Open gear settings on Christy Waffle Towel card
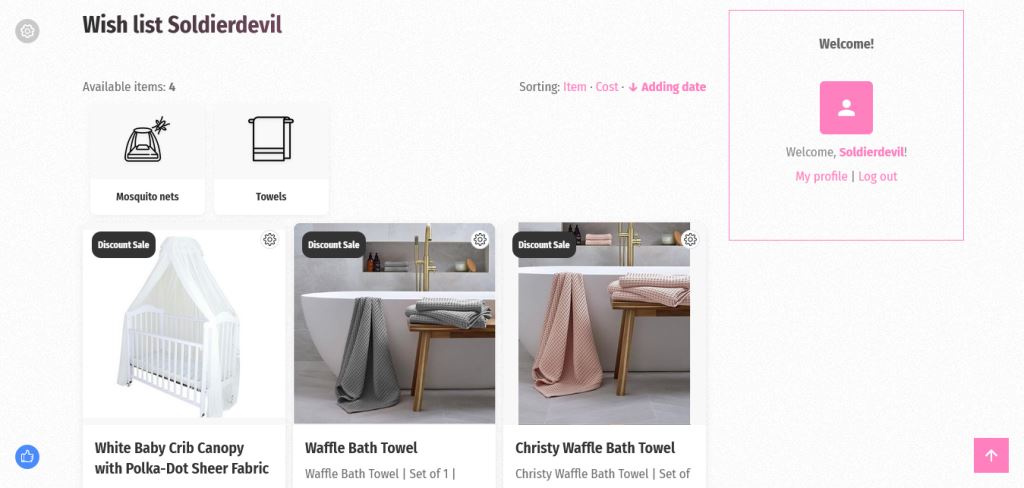 [690, 240]
